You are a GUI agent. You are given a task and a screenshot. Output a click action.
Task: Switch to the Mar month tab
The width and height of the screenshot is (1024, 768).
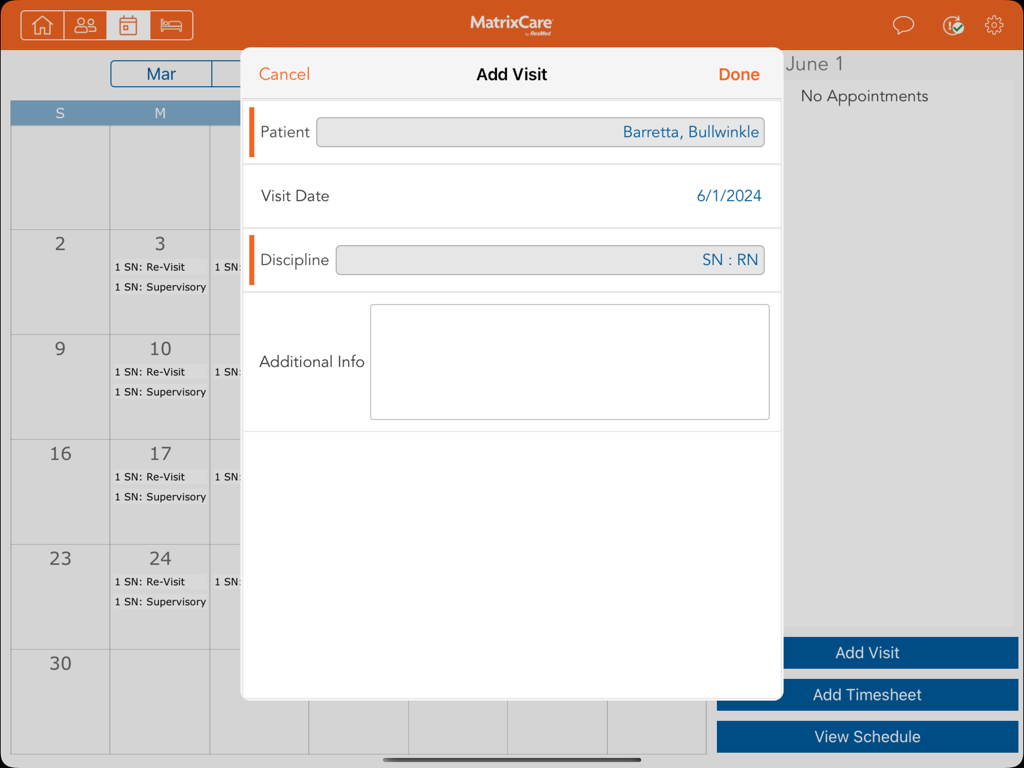[161, 73]
